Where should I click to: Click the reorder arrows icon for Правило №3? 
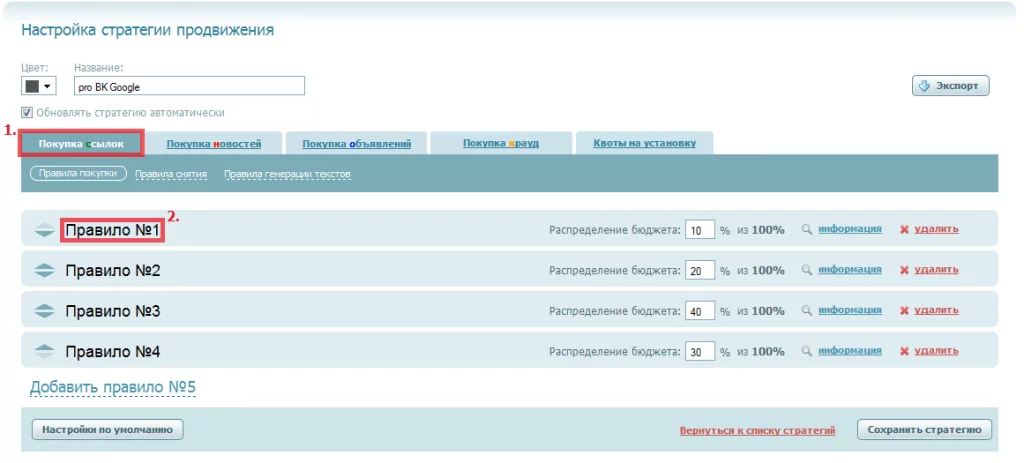[44, 311]
